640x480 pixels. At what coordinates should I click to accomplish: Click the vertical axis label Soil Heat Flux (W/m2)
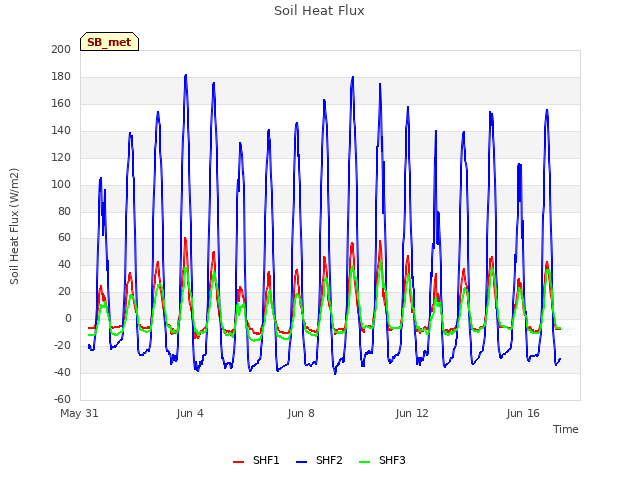14,226
